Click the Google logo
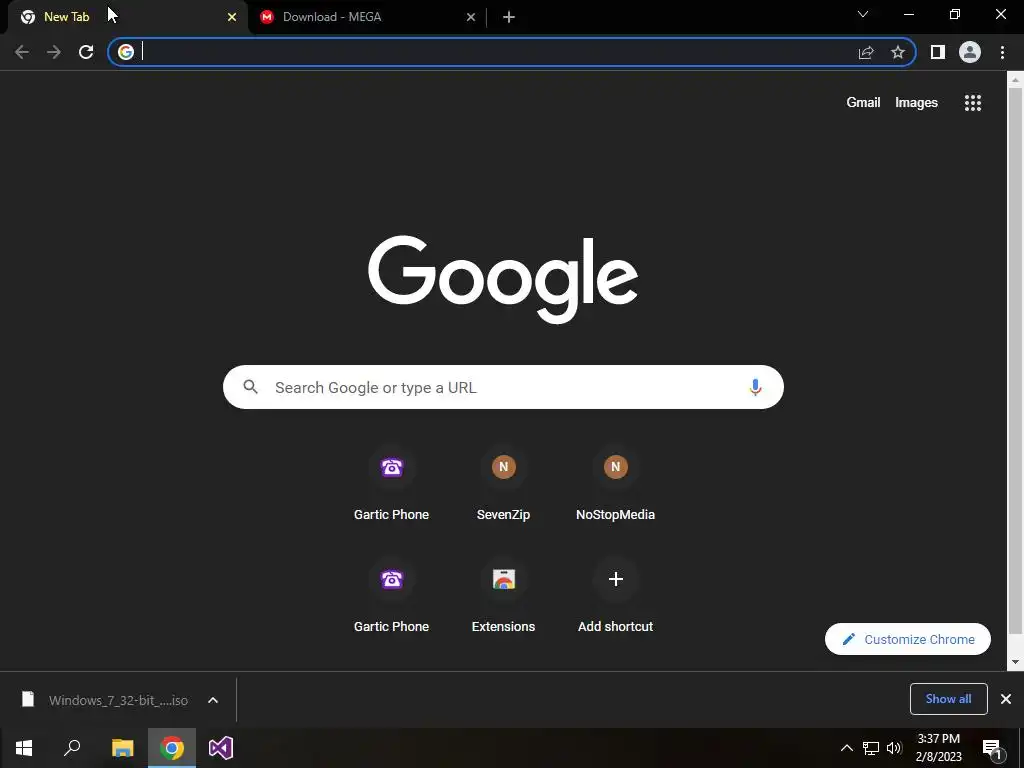 tap(503, 280)
